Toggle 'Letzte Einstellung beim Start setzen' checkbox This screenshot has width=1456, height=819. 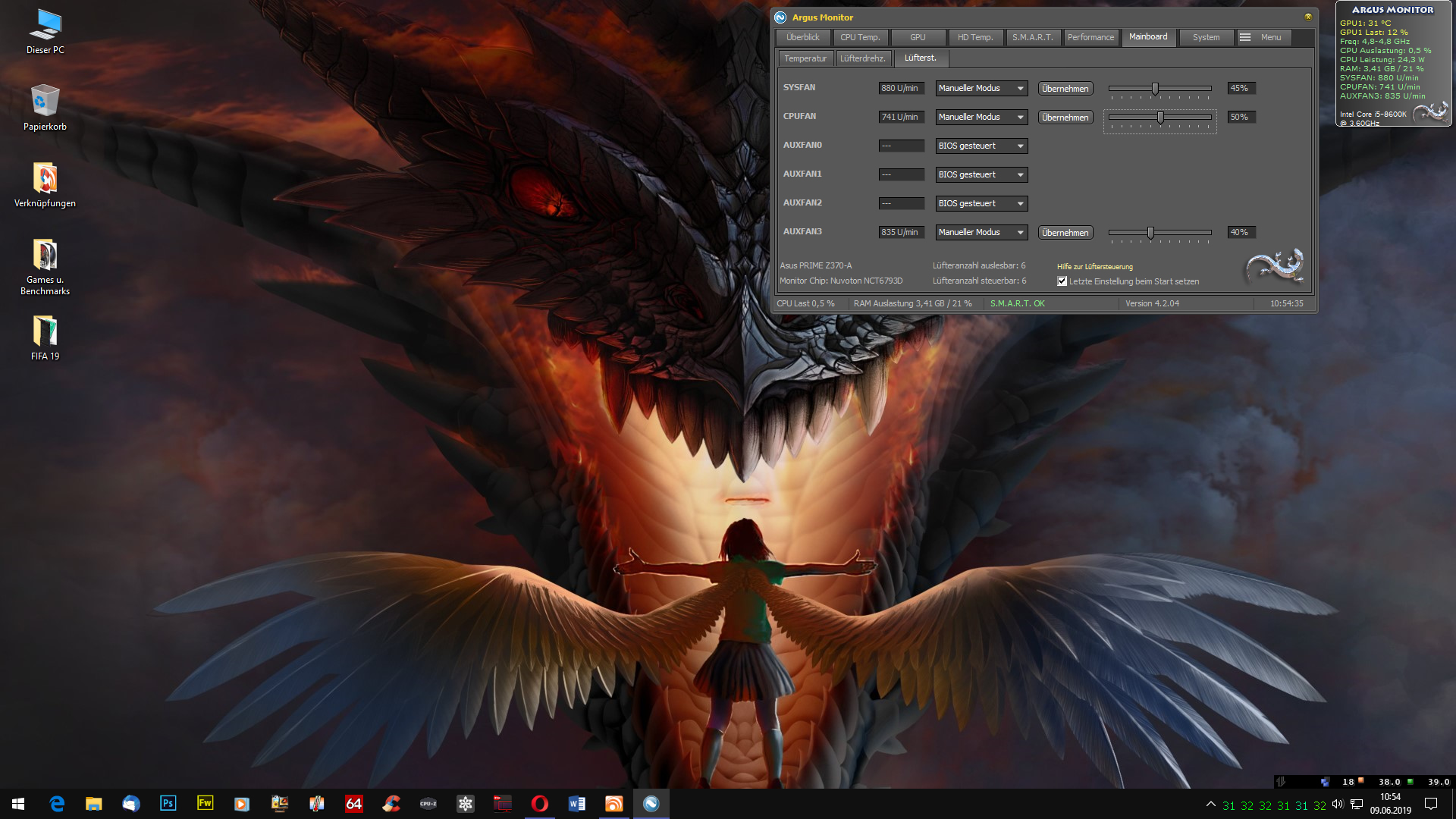(1062, 281)
